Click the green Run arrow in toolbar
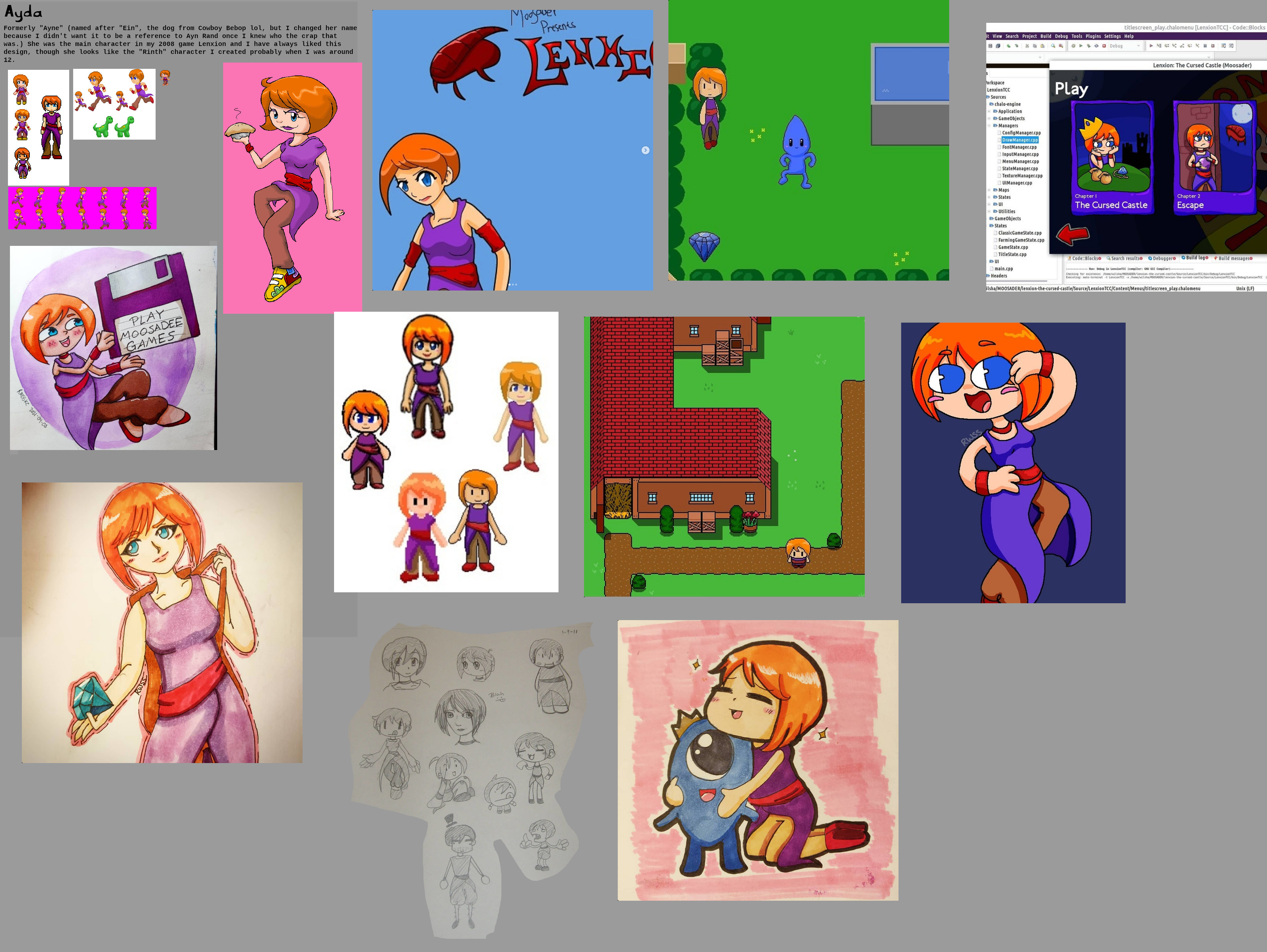The image size is (1267, 952). [1081, 46]
